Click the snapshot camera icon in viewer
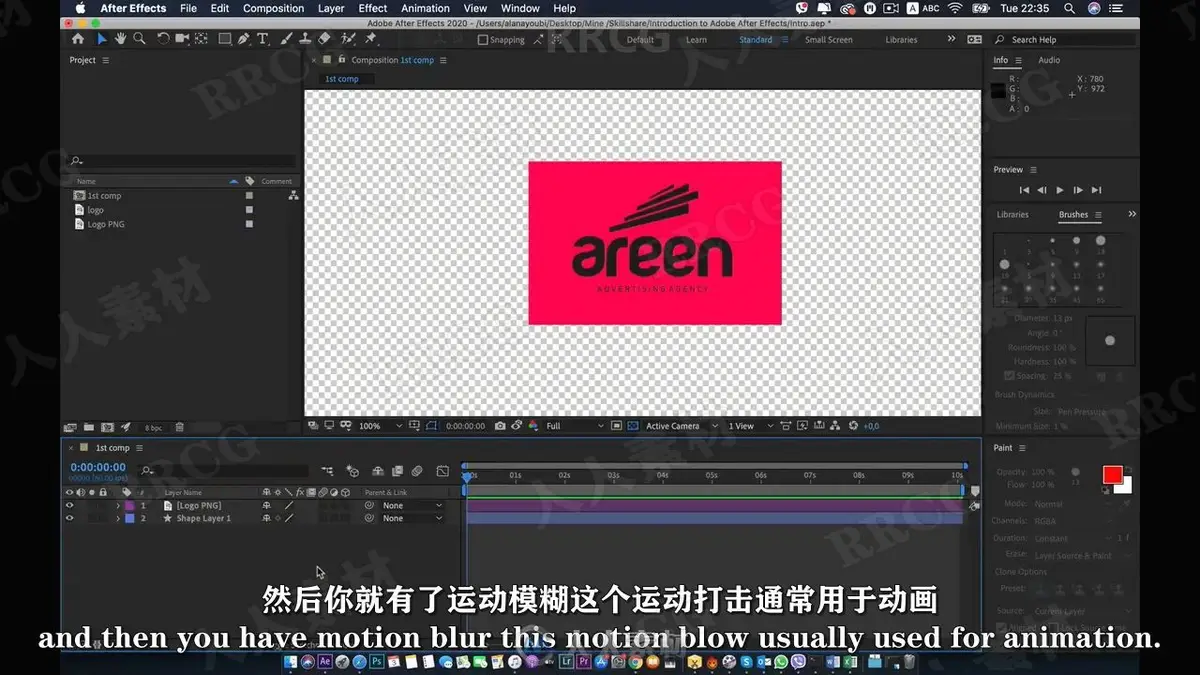 point(499,426)
